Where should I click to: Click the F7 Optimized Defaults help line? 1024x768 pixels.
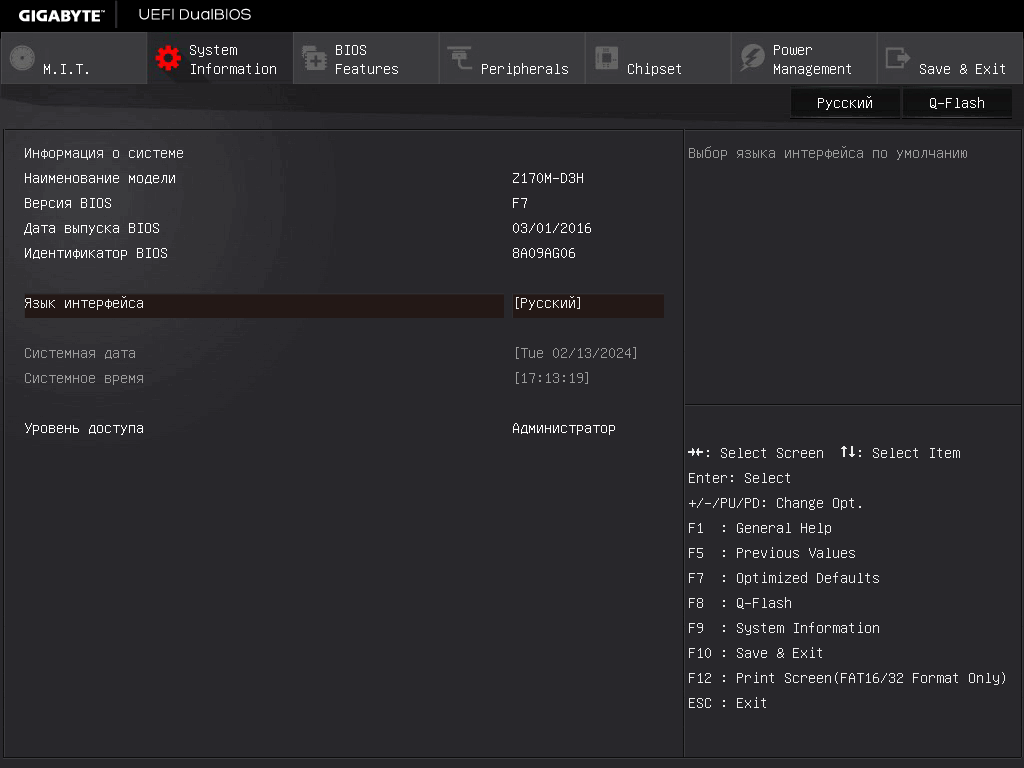coord(784,578)
